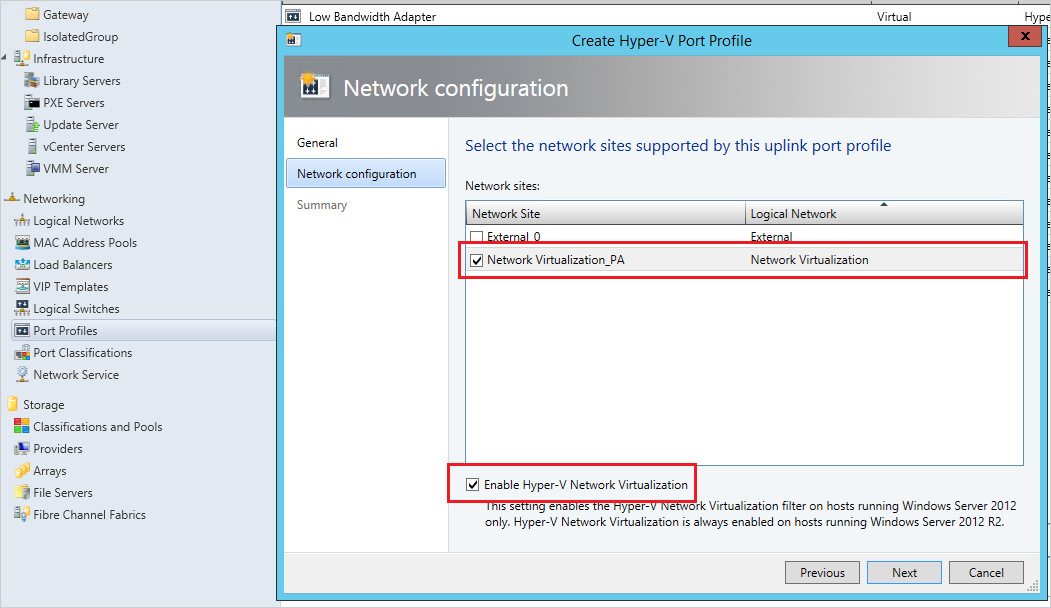Check the External_0 network site checkbox
The image size is (1051, 608).
tap(476, 237)
